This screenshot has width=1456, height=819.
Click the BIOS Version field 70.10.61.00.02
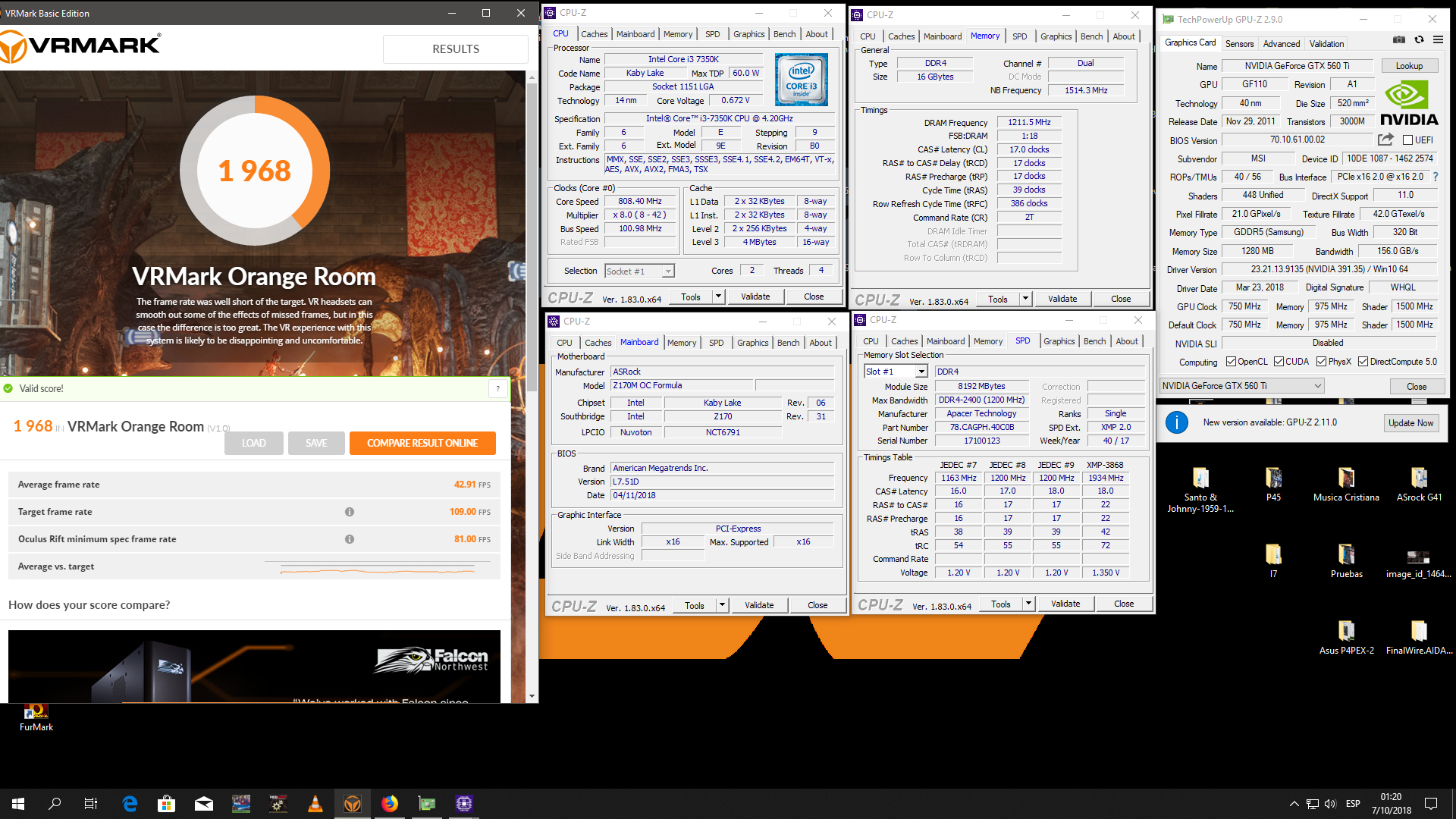tap(1298, 140)
